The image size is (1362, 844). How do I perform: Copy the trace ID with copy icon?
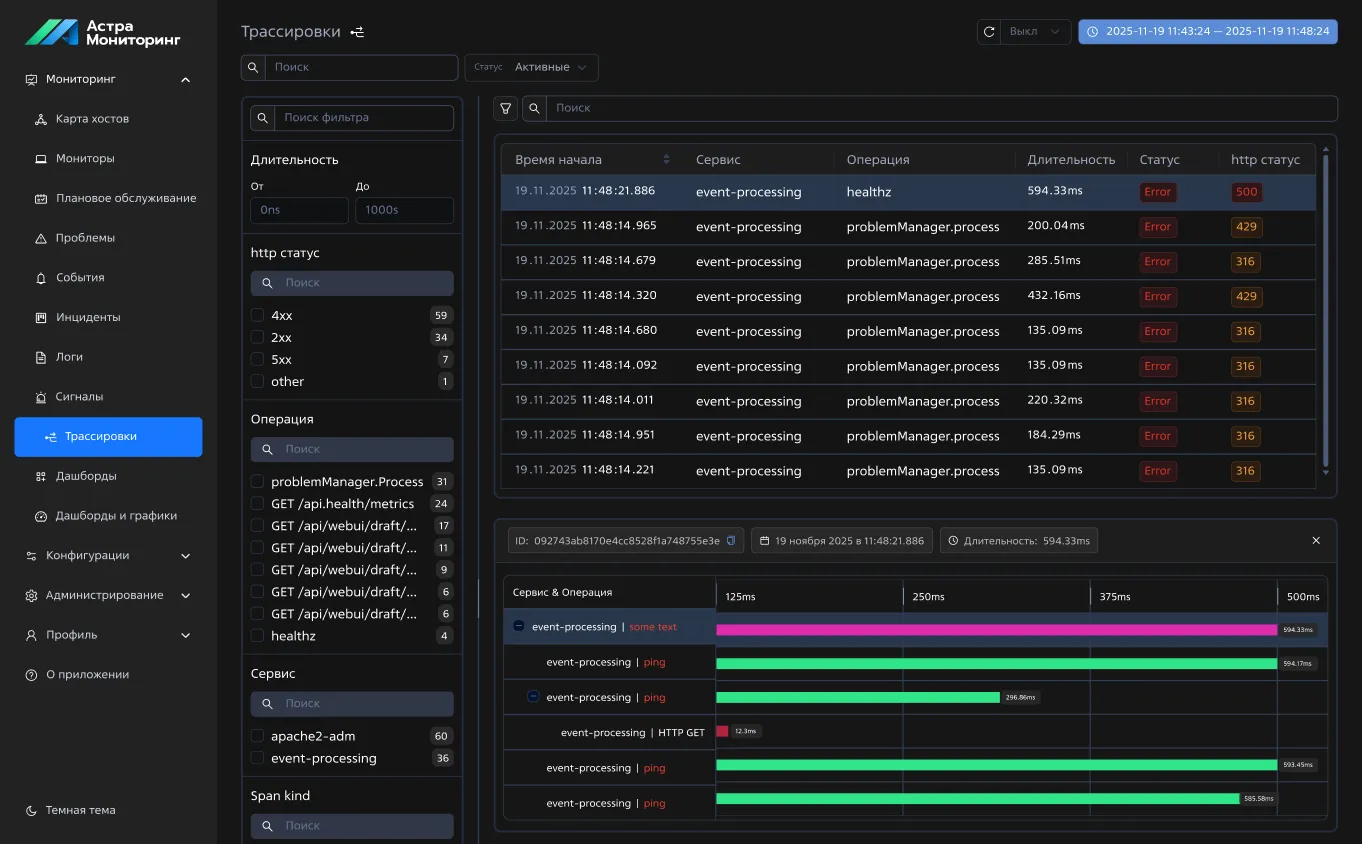[x=731, y=541]
